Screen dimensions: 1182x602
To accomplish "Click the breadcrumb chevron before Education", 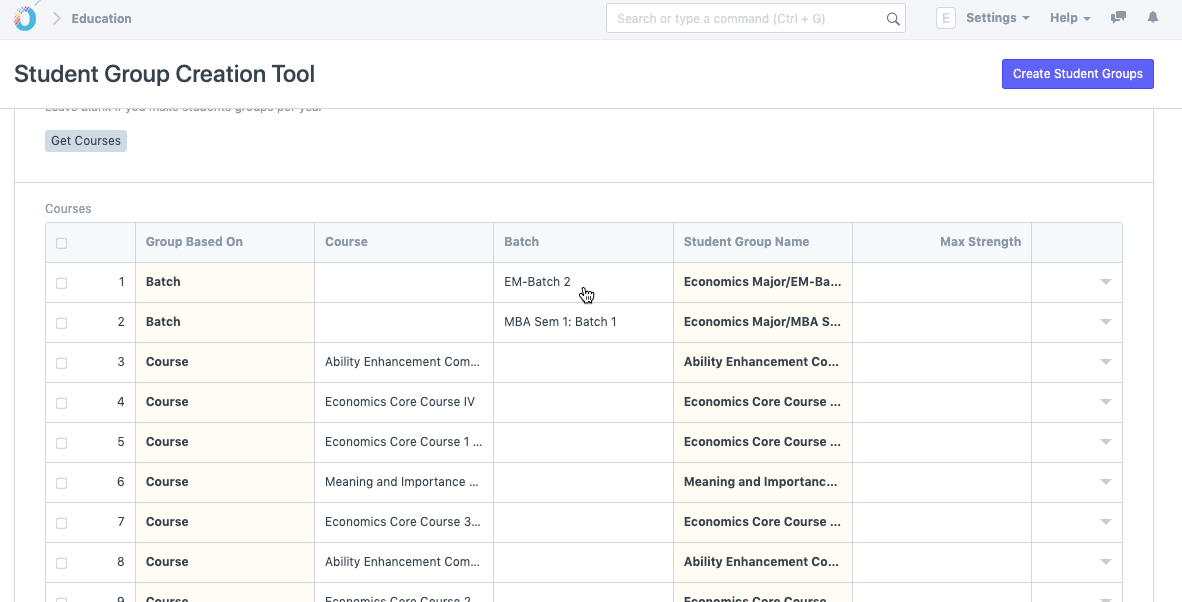I will point(57,19).
